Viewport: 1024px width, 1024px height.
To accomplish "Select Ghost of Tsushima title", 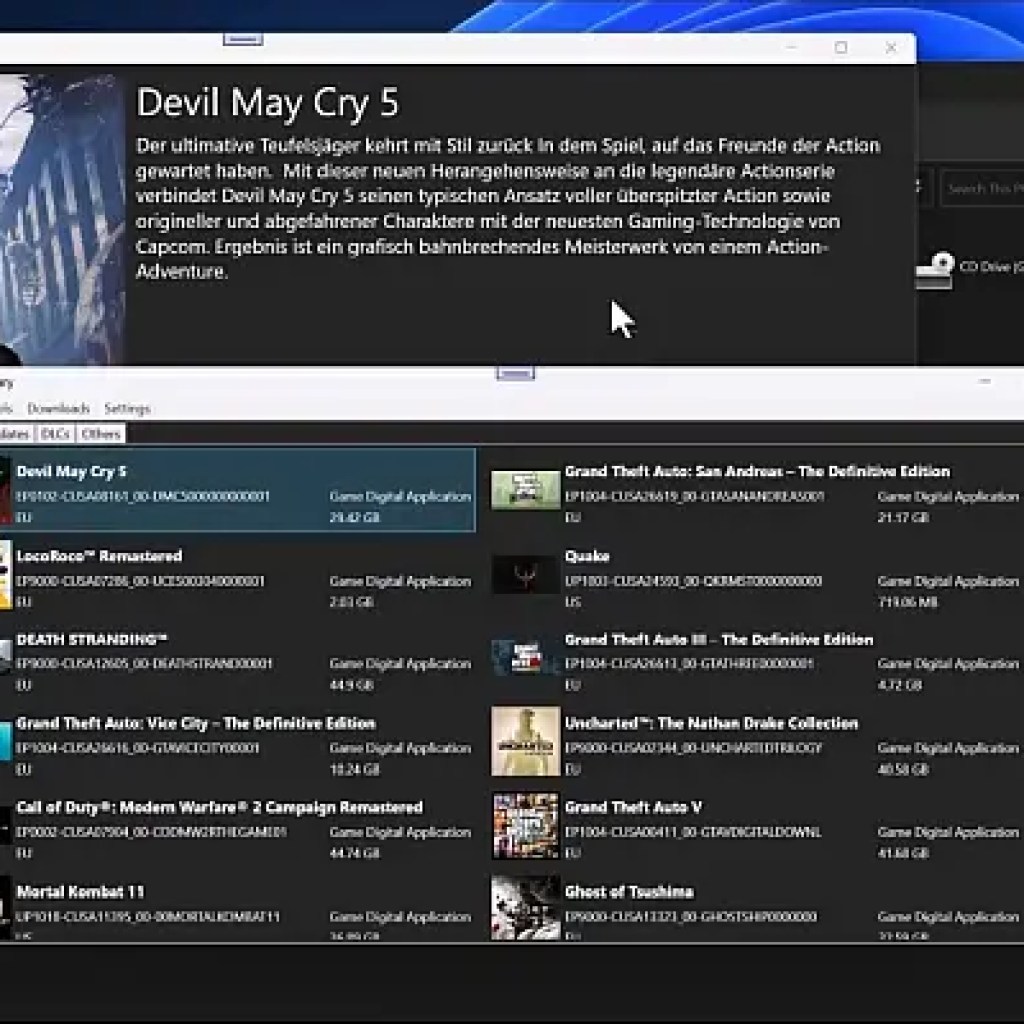I will pyautogui.click(x=629, y=891).
